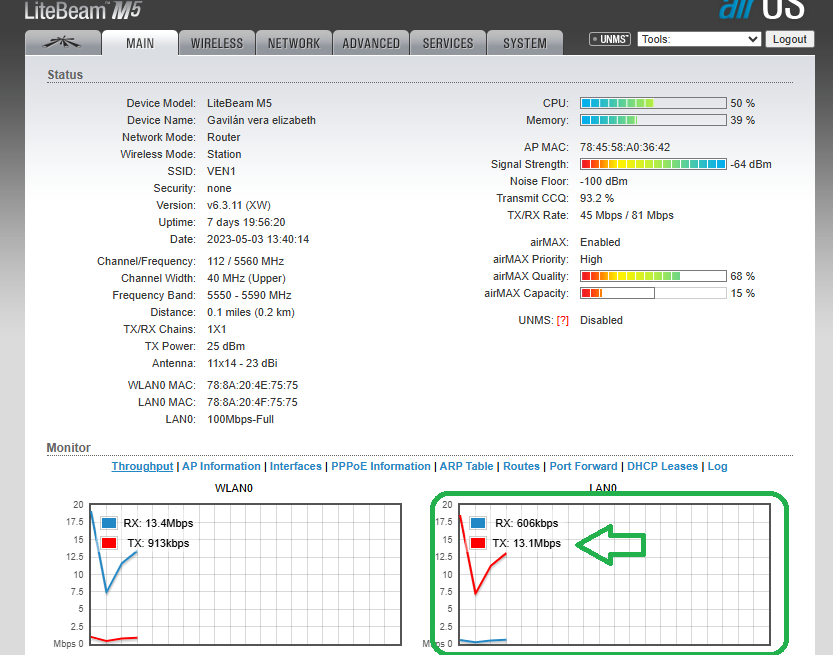Open the SYSTEM tab
This screenshot has width=833, height=655.
pyautogui.click(x=525, y=43)
